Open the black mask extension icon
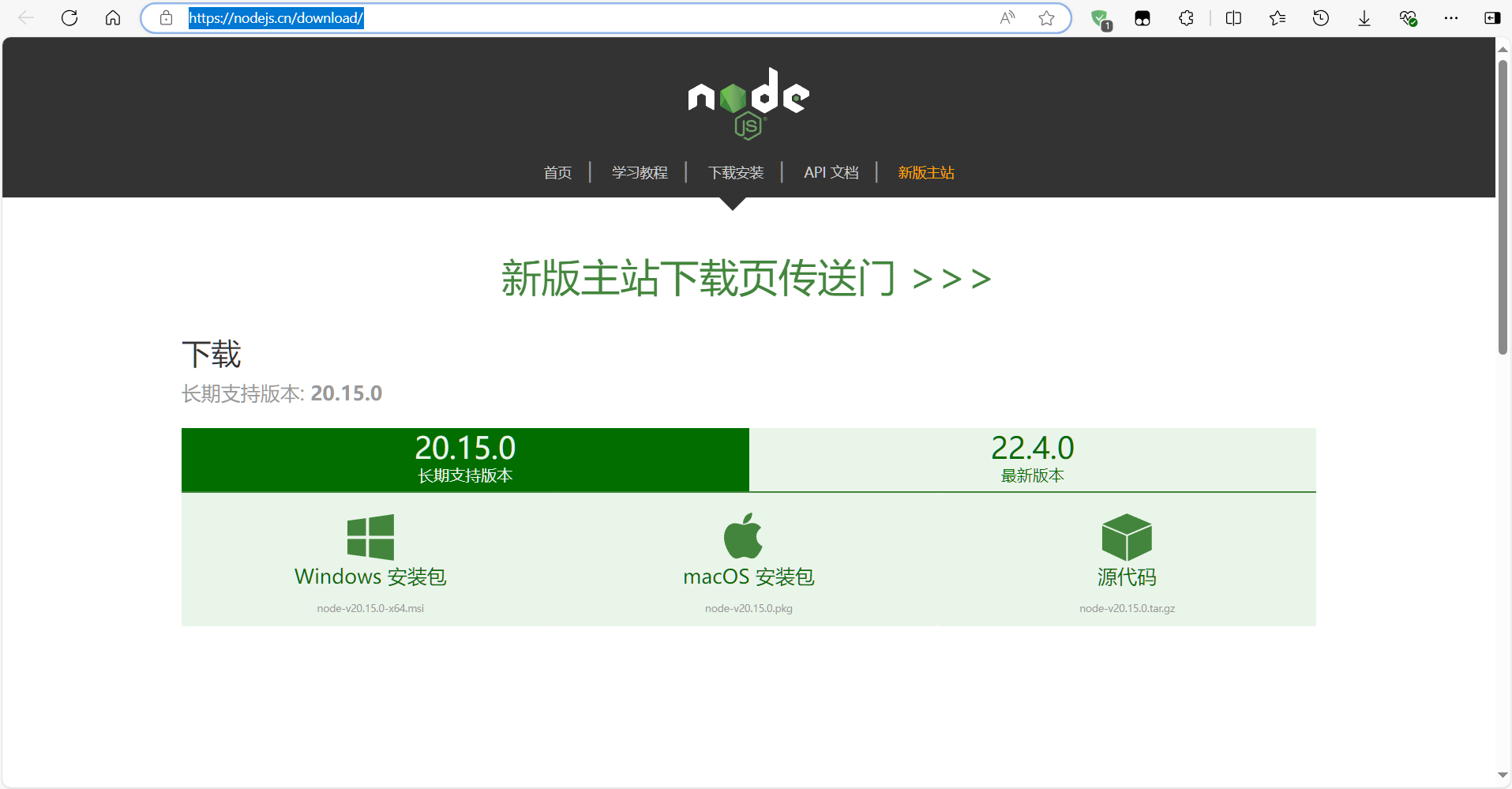 (1142, 18)
